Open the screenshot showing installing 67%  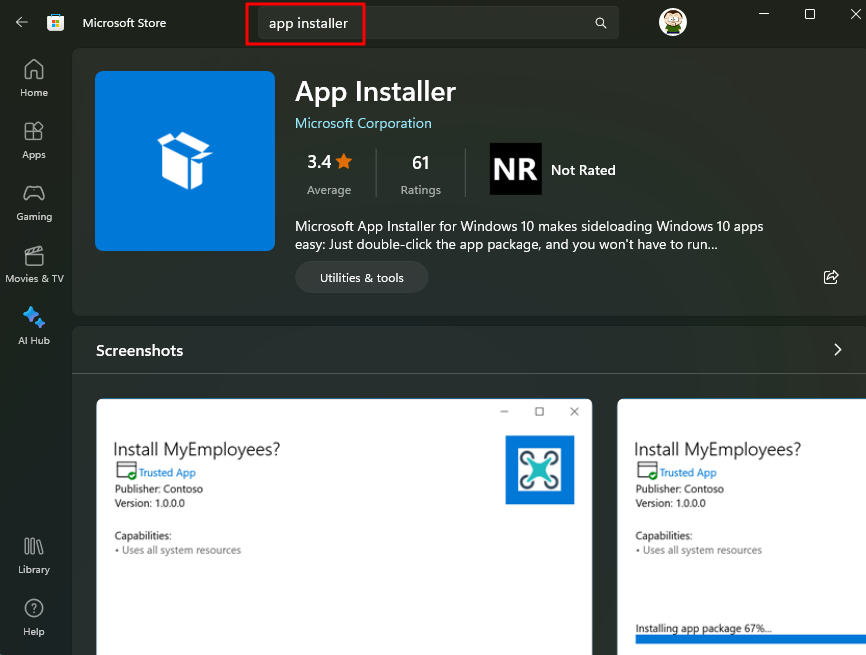[x=742, y=527]
